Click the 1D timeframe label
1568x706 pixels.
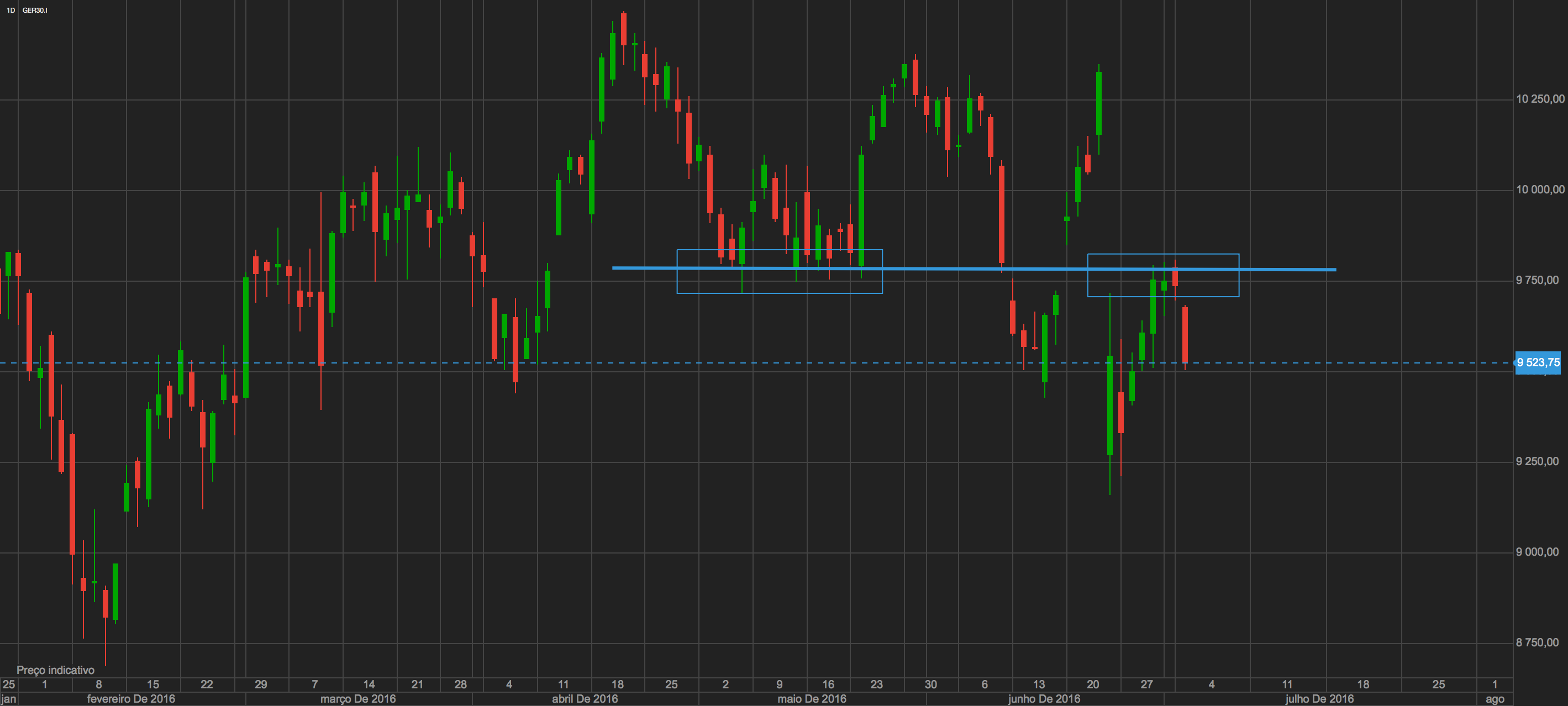point(10,10)
